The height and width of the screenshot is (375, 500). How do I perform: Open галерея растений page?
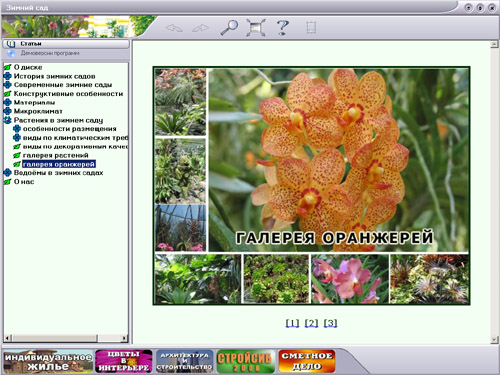[x=56, y=155]
